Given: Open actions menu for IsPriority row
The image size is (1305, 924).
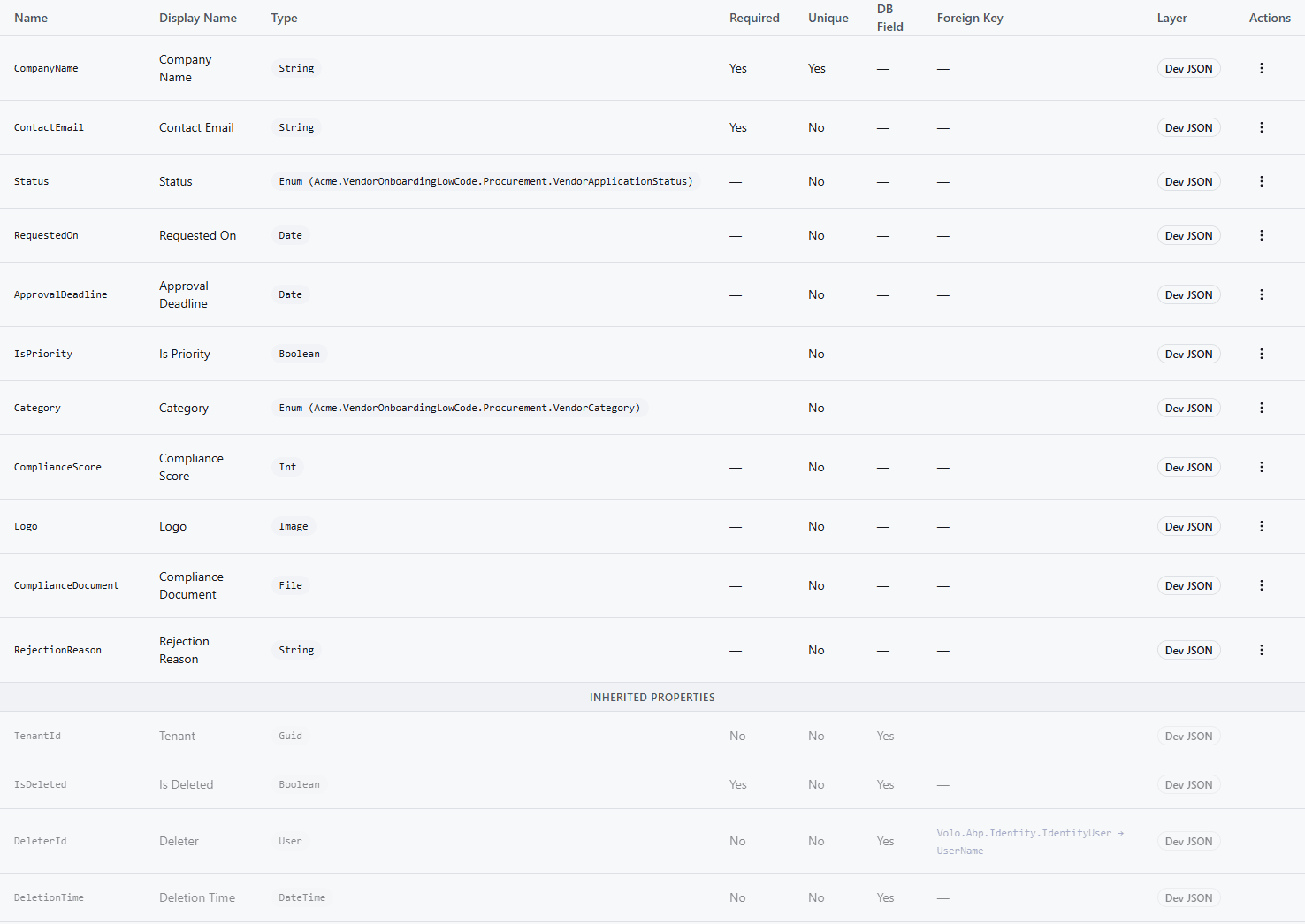Looking at the screenshot, I should click(1262, 354).
